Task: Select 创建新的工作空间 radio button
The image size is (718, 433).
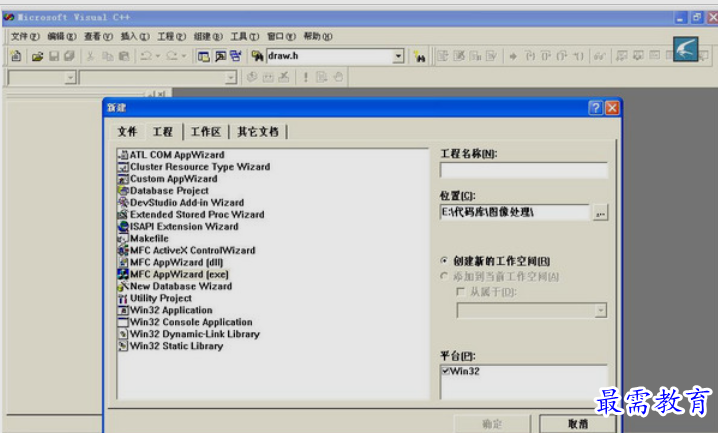Action: coord(444,260)
